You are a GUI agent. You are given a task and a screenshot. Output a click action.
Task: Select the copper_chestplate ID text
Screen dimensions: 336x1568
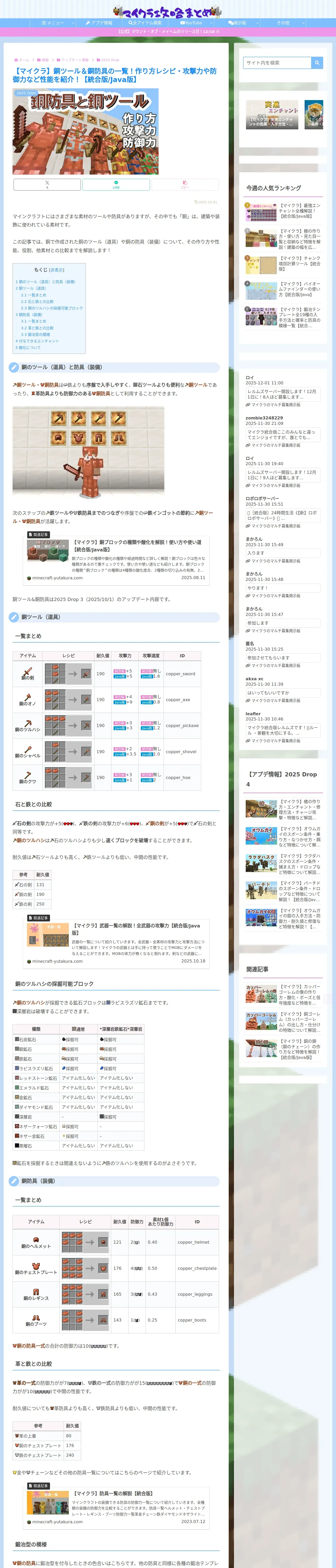pyautogui.click(x=197, y=1269)
